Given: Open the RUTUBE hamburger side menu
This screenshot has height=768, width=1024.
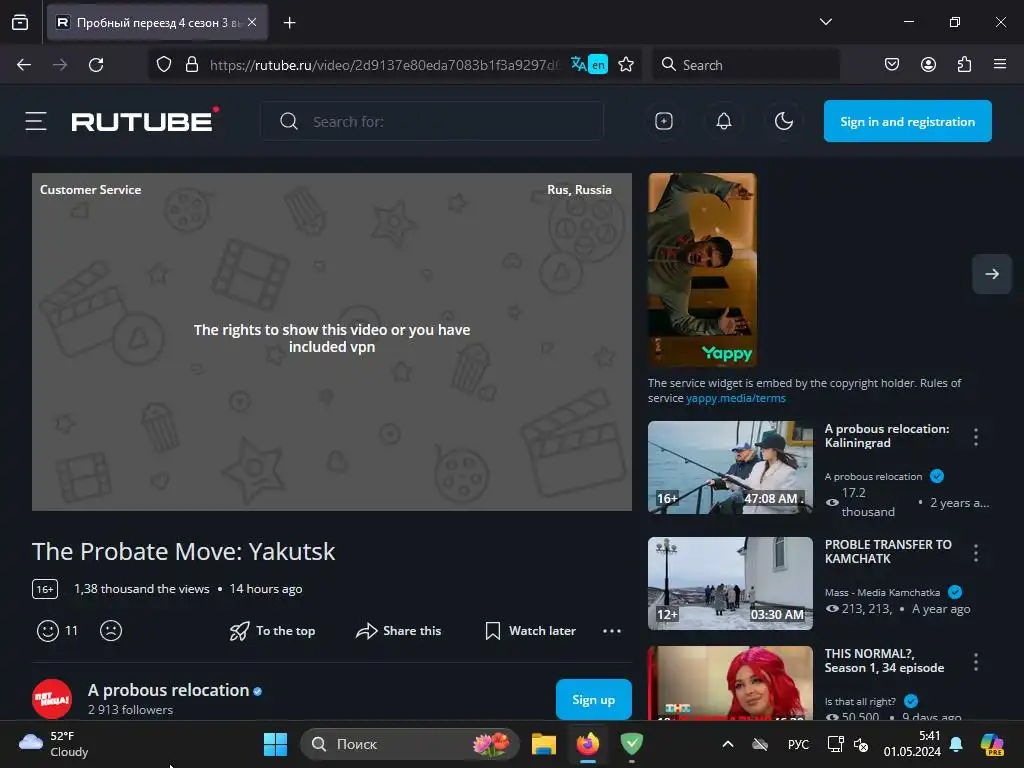Looking at the screenshot, I should tap(36, 121).
